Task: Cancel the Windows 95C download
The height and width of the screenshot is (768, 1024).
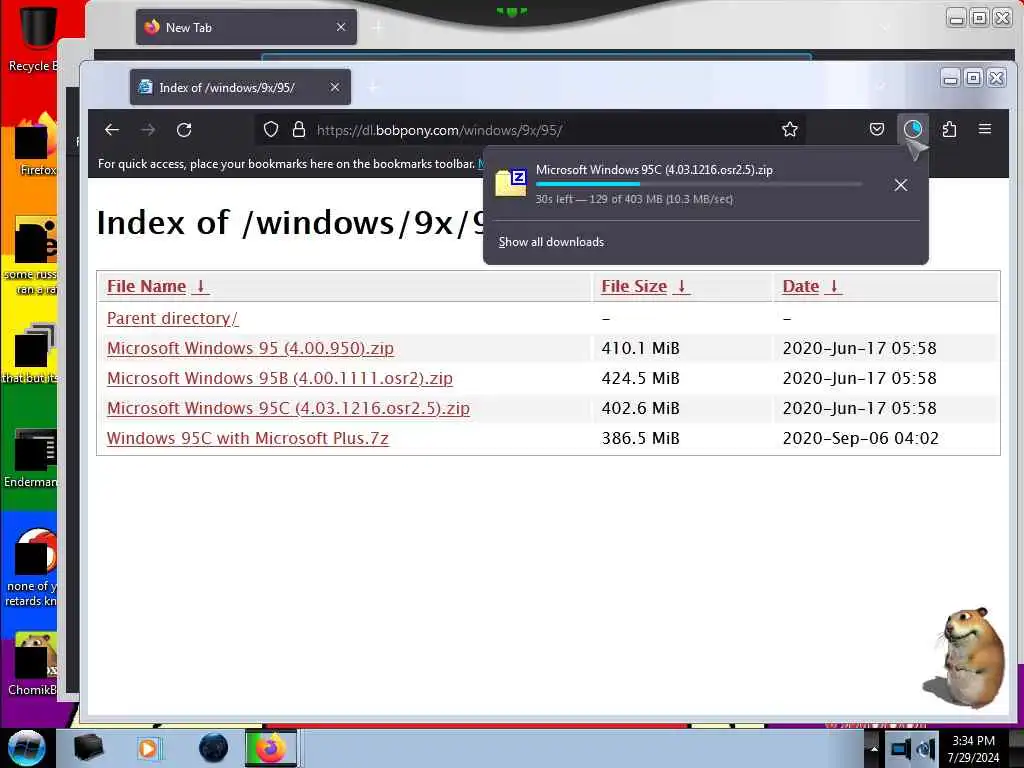Action: click(x=901, y=185)
